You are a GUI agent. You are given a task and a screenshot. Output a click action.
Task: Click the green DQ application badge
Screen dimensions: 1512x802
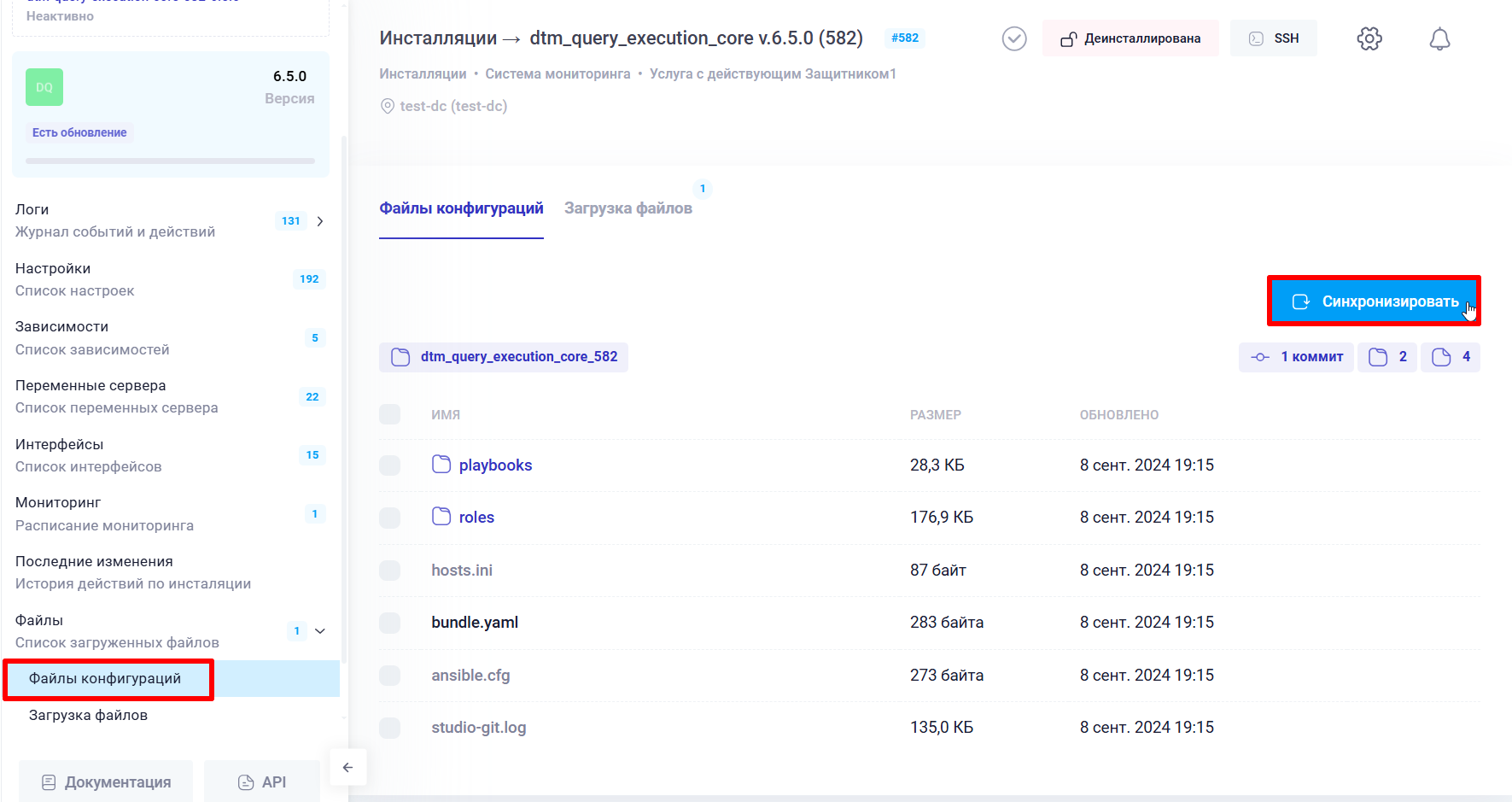click(x=44, y=87)
